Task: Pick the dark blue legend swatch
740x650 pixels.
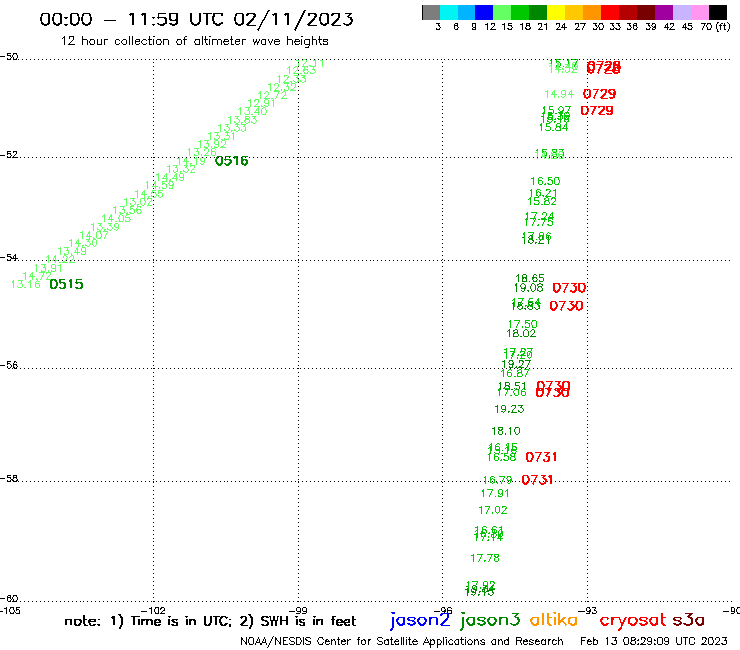Action: pos(484,12)
